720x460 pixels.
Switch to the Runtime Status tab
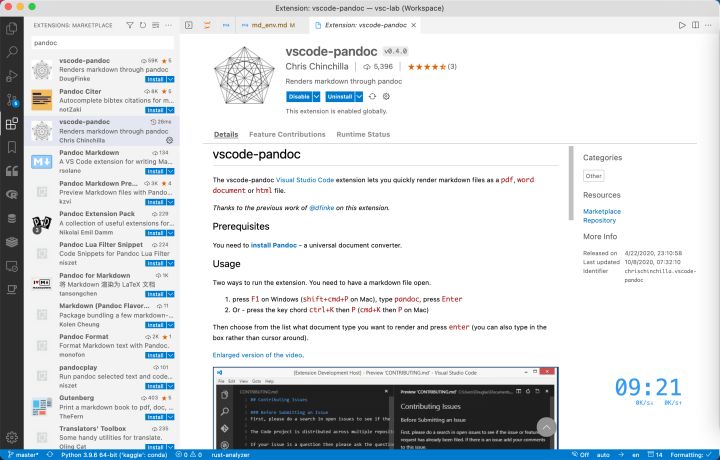363,135
